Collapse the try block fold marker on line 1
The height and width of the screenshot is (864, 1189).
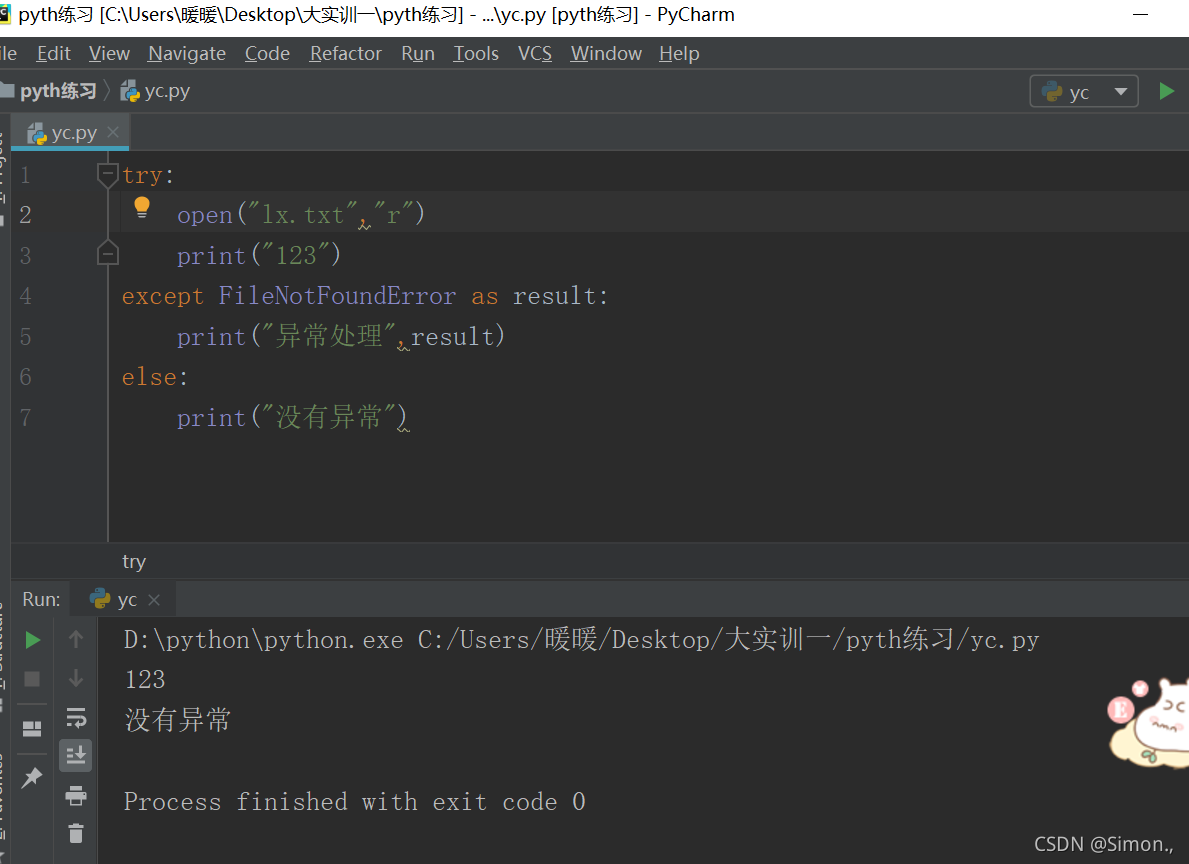pyautogui.click(x=108, y=175)
